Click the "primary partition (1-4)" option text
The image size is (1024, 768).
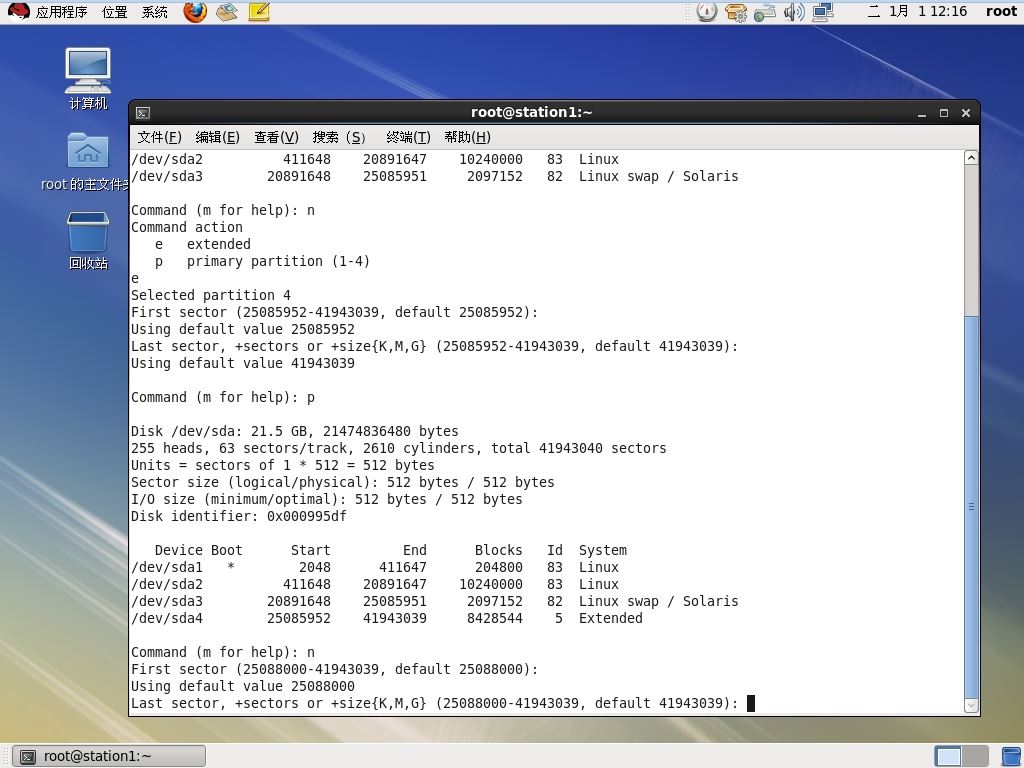(278, 261)
